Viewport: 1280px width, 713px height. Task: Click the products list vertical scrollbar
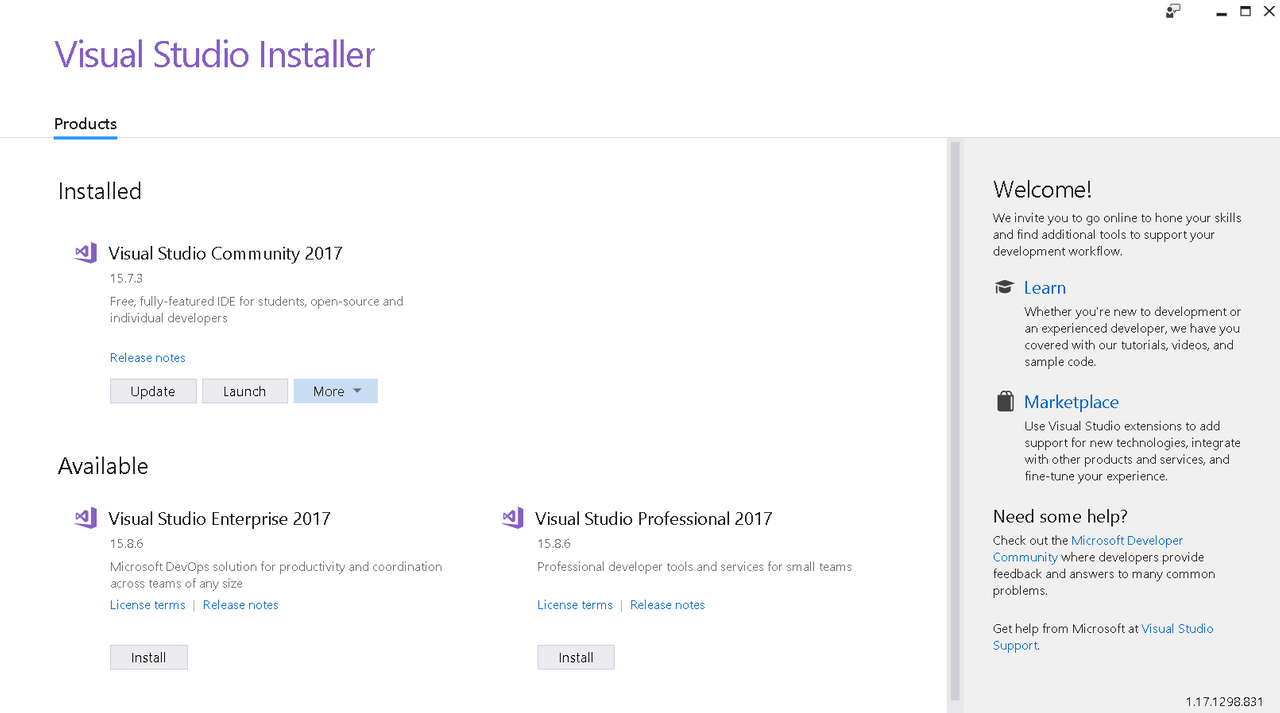[x=955, y=420]
